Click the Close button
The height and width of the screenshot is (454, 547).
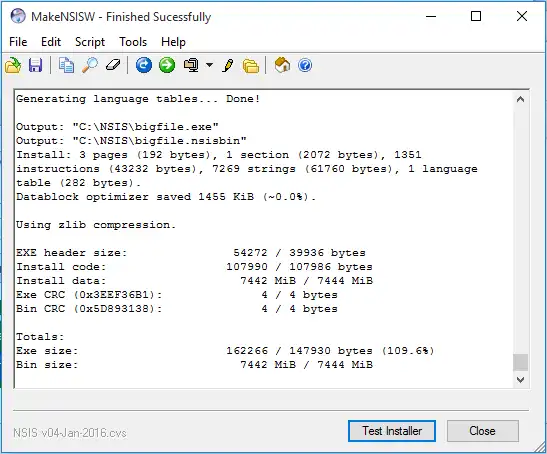coord(482,431)
